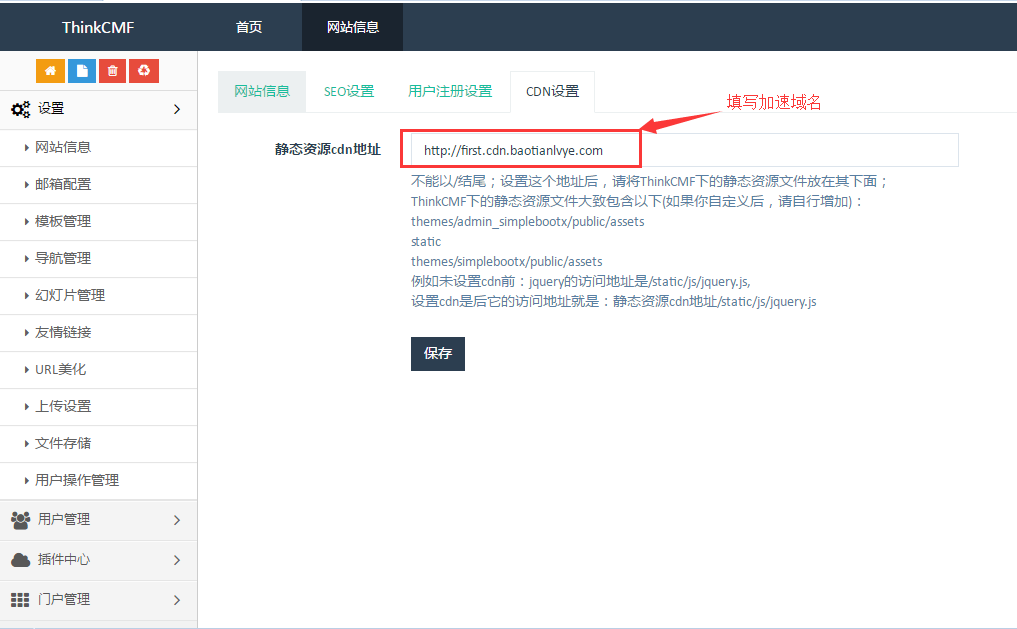Viewport: 1017px width, 629px height.
Task: Open the 首页 top navigation tab
Action: pyautogui.click(x=249, y=27)
